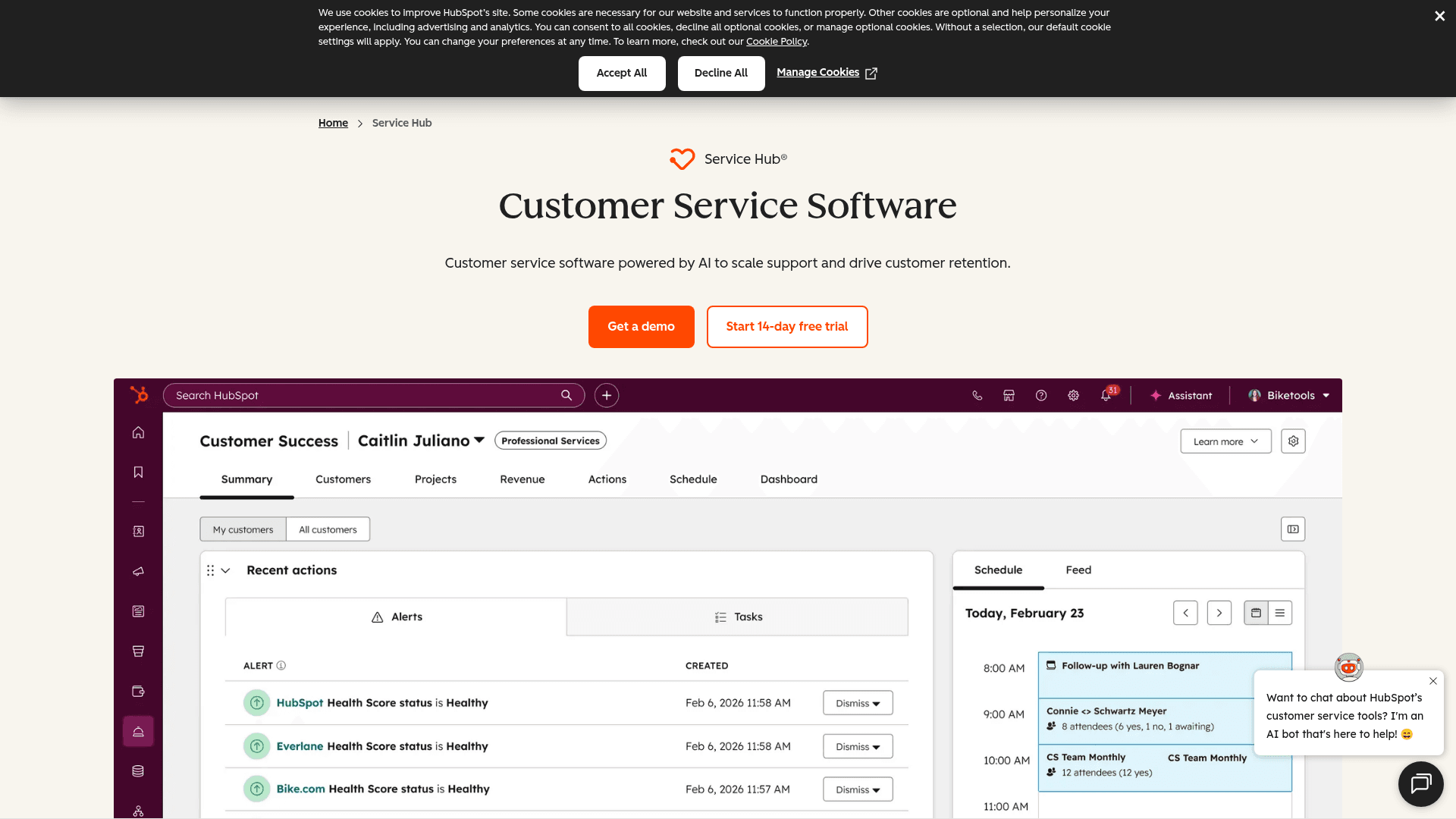The image size is (1456, 819).
Task: Open the Caitlin Juliano user dropdown
Action: point(421,441)
